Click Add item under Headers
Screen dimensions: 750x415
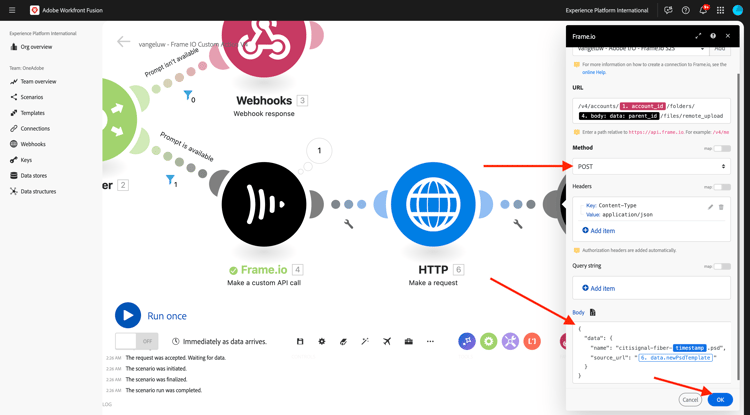598,230
